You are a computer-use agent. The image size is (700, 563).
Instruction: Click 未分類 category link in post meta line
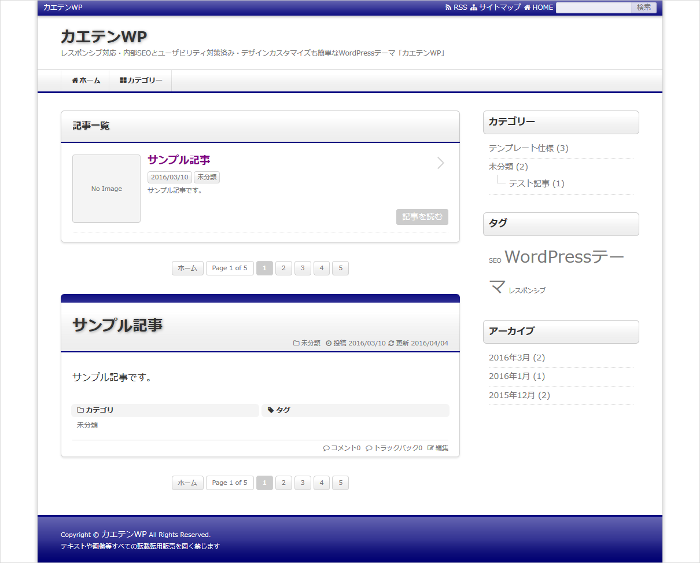point(310,343)
